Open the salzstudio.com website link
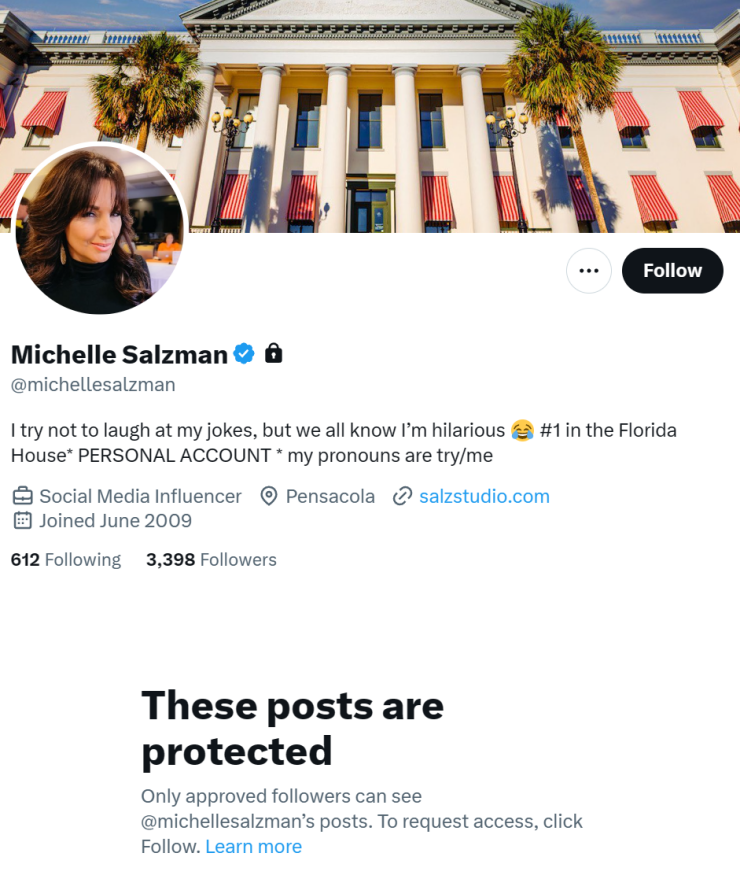 pyautogui.click(x=484, y=496)
